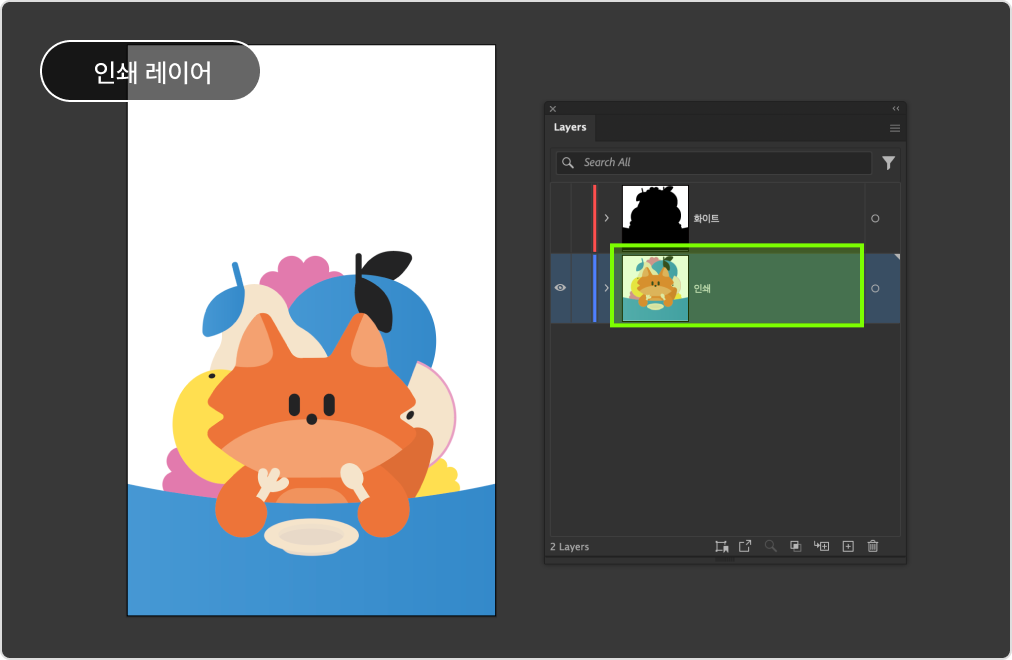Click the Export artboard-bookmark icon in panel footer
1012x660 pixels.
click(x=721, y=546)
